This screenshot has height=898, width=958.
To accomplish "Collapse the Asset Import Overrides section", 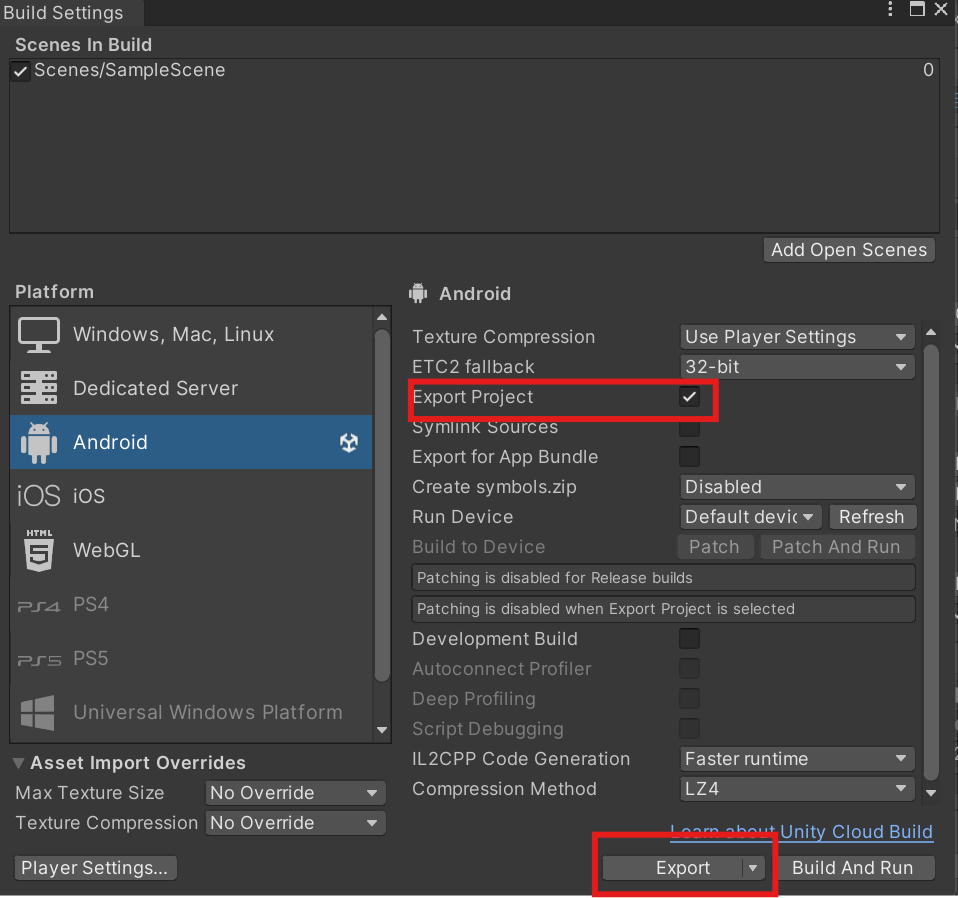I will [x=18, y=762].
